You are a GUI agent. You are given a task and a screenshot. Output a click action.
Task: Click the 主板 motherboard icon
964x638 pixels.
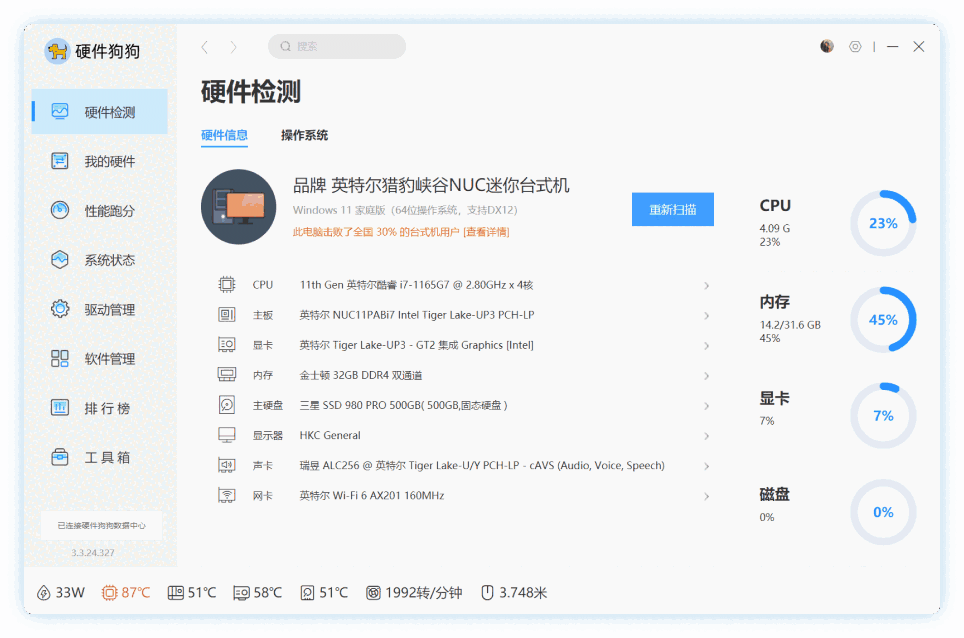[x=227, y=315]
